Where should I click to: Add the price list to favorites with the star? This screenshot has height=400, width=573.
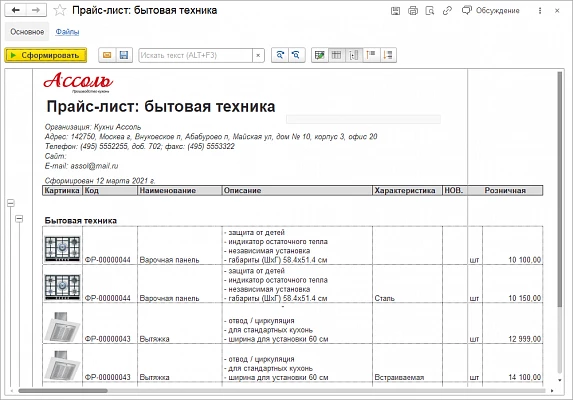click(x=60, y=10)
